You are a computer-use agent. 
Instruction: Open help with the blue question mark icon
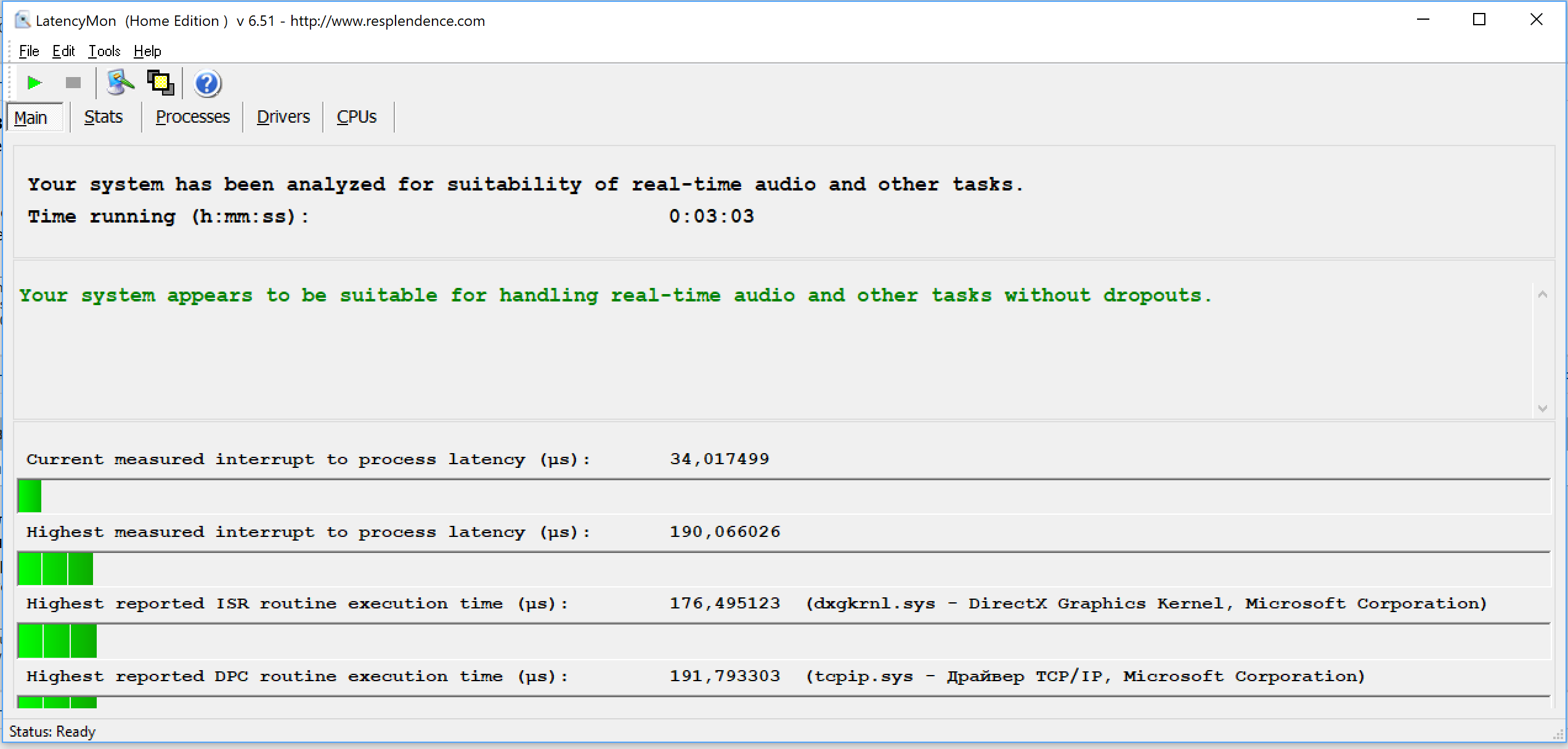tap(207, 83)
